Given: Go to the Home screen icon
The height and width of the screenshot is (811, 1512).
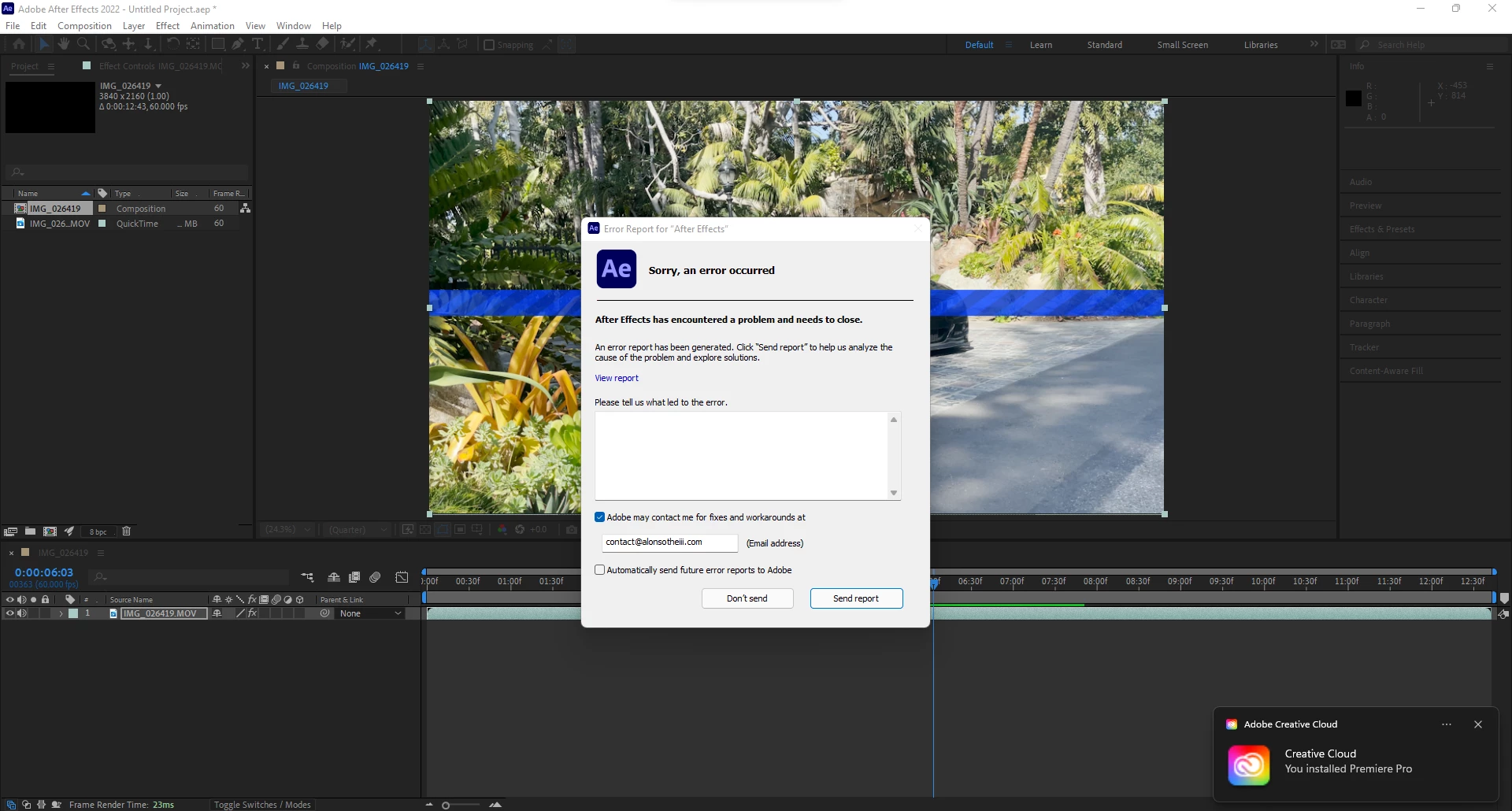Looking at the screenshot, I should click(19, 45).
